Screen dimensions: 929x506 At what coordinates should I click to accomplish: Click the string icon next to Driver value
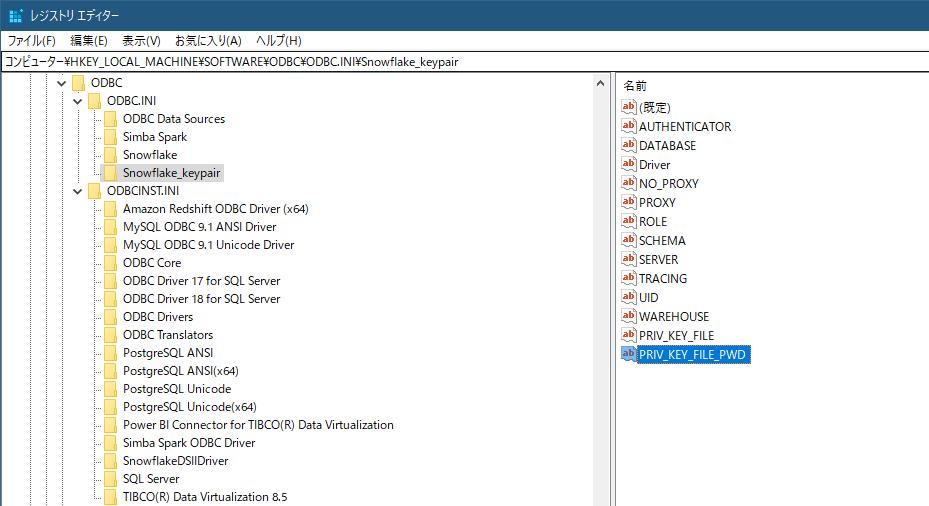pyautogui.click(x=629, y=164)
